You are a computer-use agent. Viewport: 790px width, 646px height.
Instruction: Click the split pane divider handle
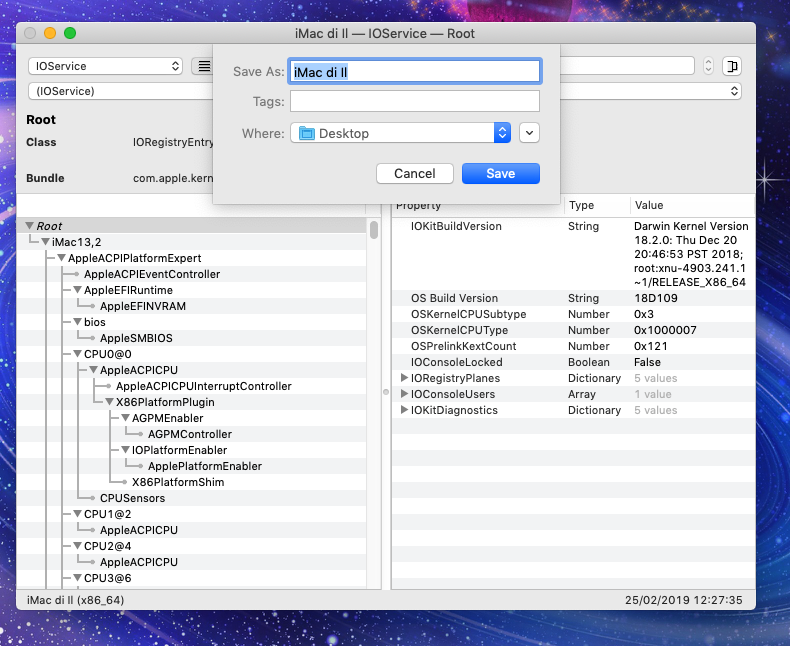[x=386, y=392]
